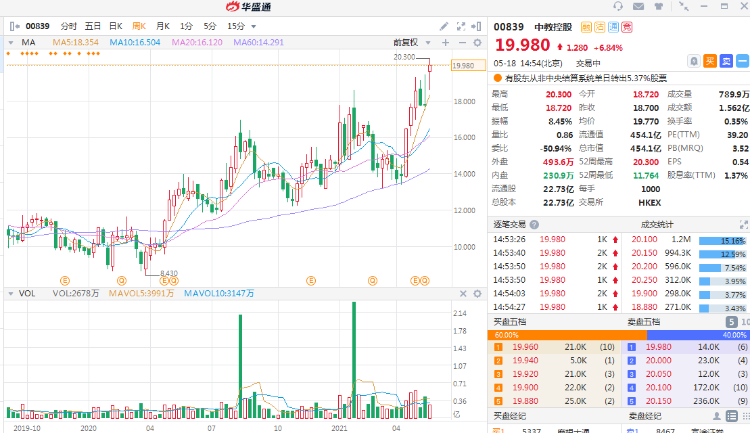The width and height of the screenshot is (750, 433).
Task: Click the 14:54:27 trade tick row
Action: pyautogui.click(x=556, y=307)
